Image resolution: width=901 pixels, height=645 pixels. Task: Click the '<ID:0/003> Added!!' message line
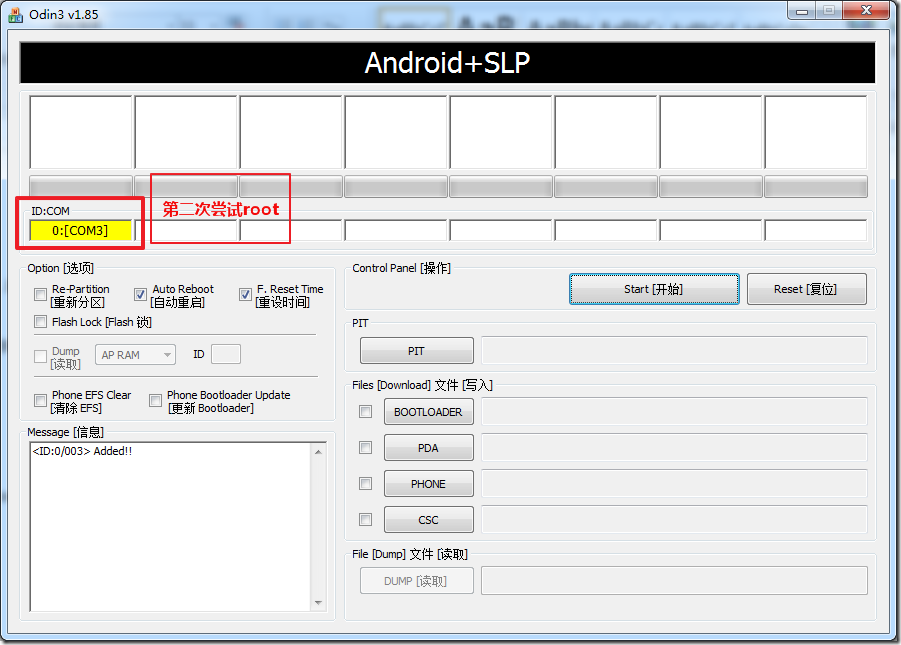(82, 451)
